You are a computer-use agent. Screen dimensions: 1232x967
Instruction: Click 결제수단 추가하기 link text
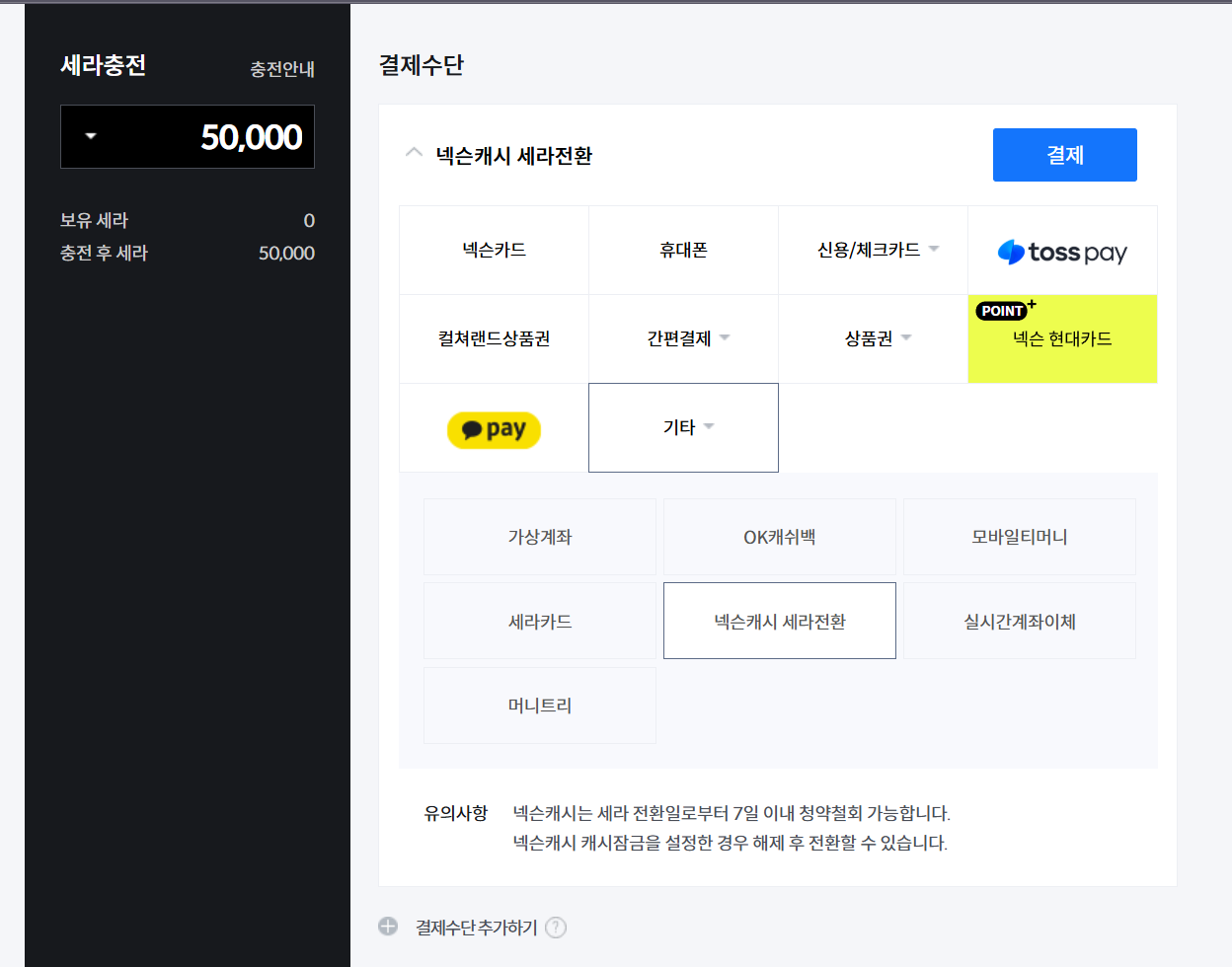pyautogui.click(x=477, y=928)
